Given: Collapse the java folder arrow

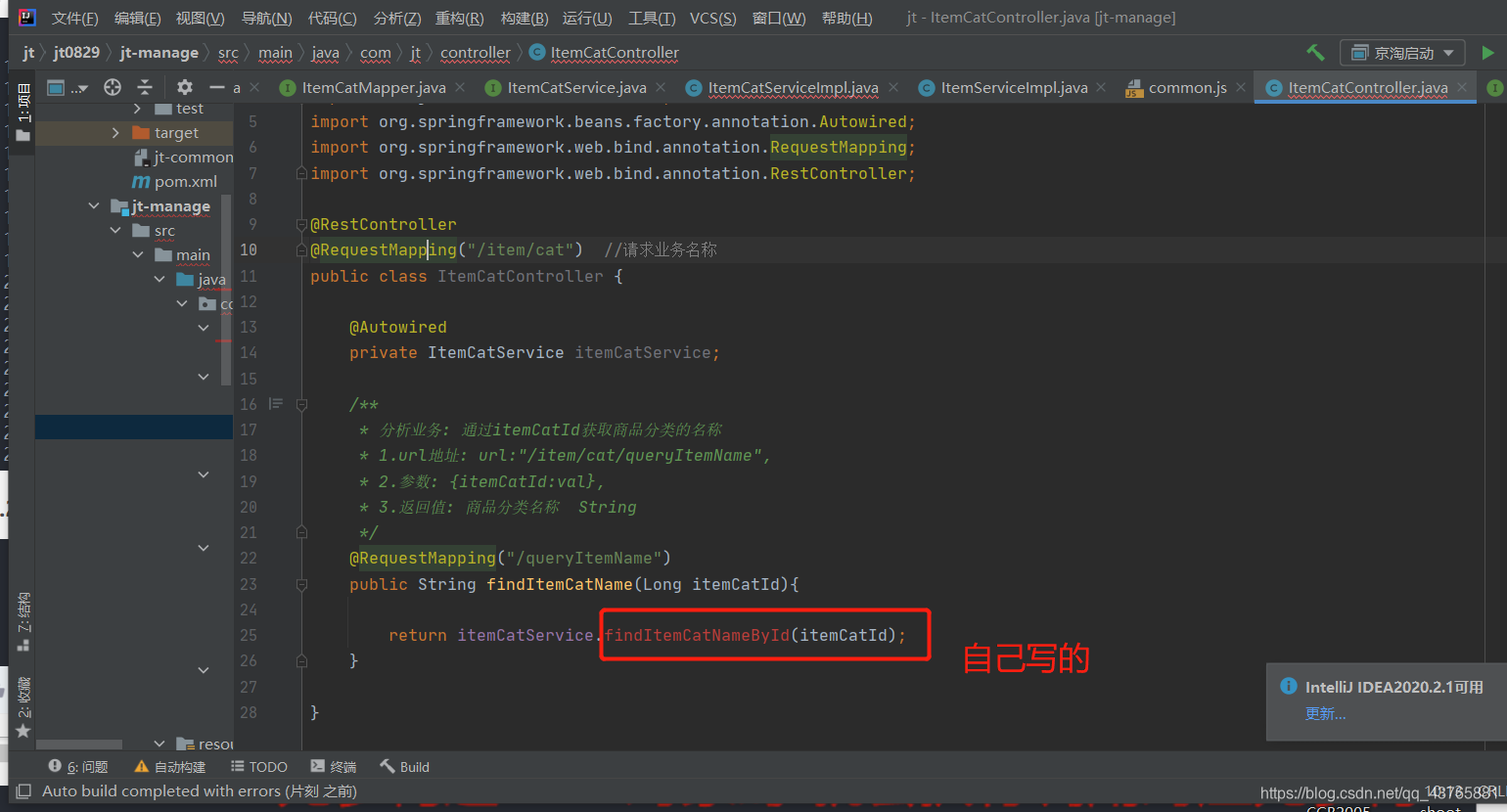Looking at the screenshot, I should coord(160,279).
